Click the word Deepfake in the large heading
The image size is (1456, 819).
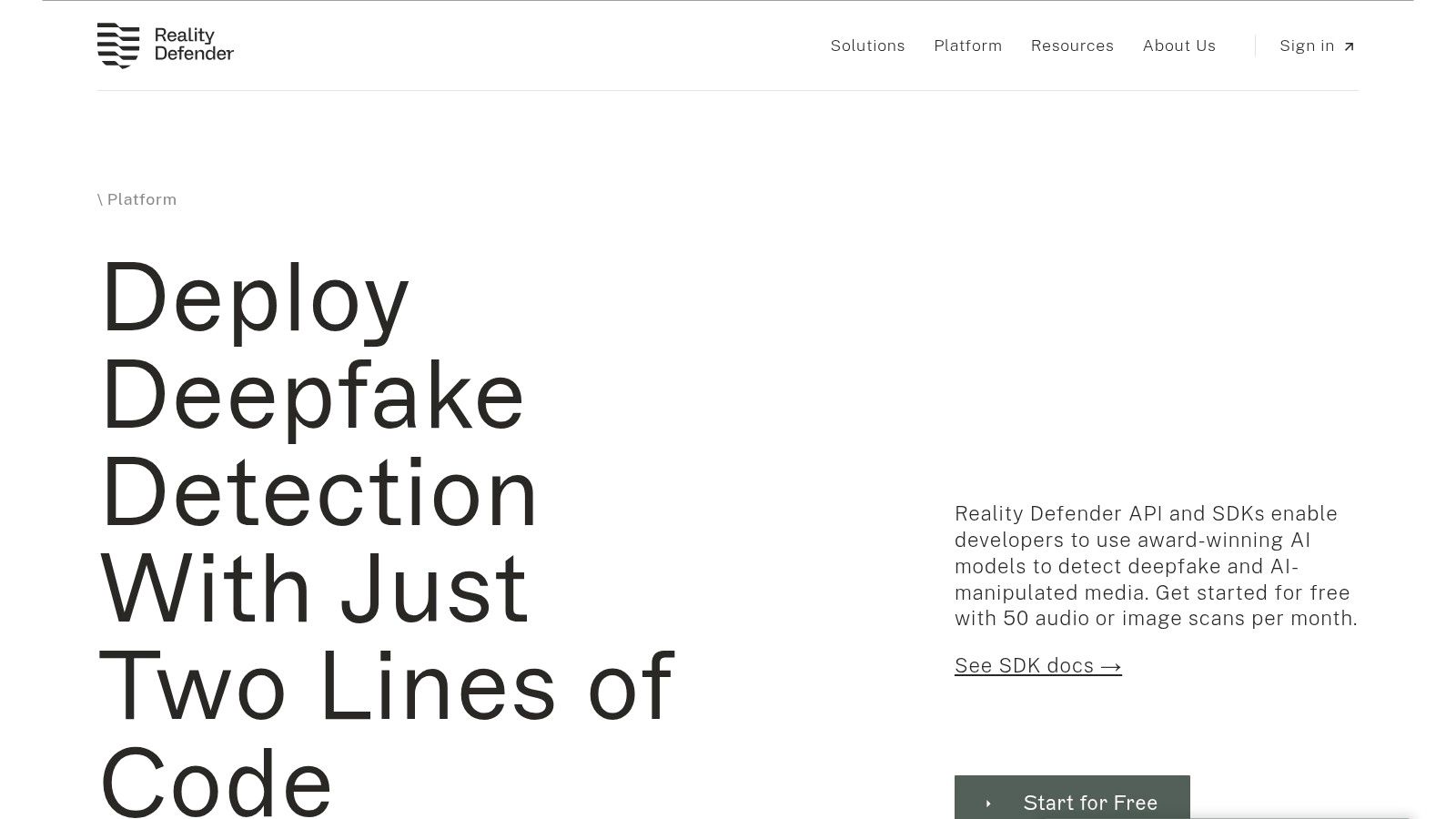[x=312, y=396]
